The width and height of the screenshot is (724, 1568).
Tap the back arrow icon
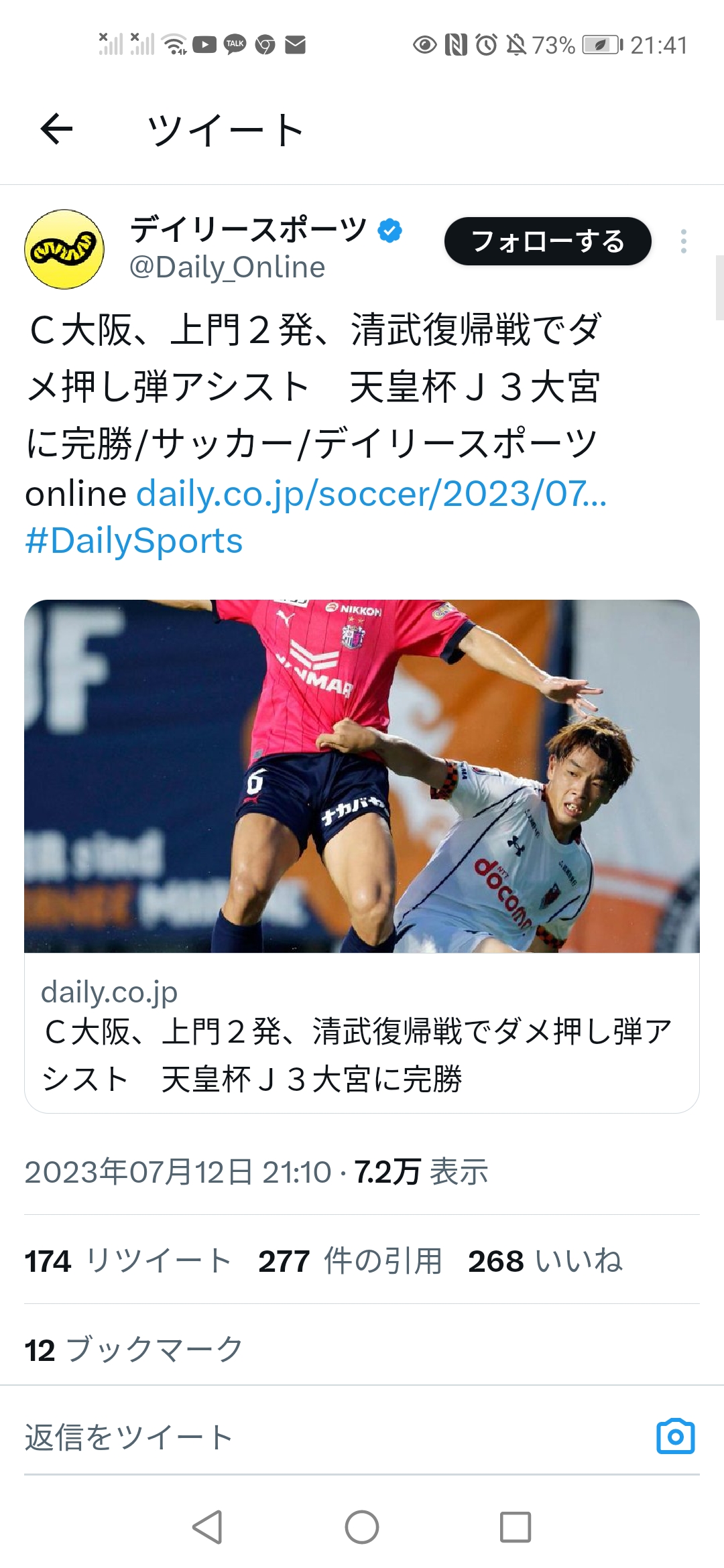pos(56,129)
